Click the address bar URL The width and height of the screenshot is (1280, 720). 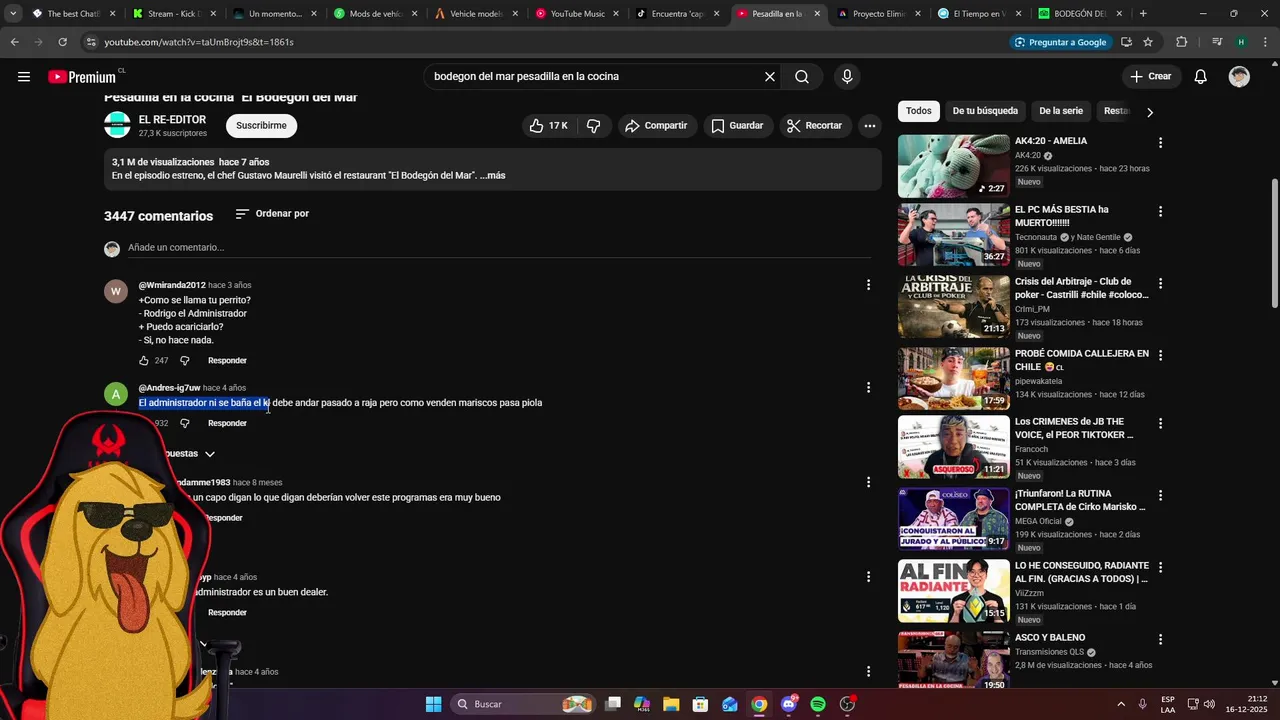[x=199, y=42]
